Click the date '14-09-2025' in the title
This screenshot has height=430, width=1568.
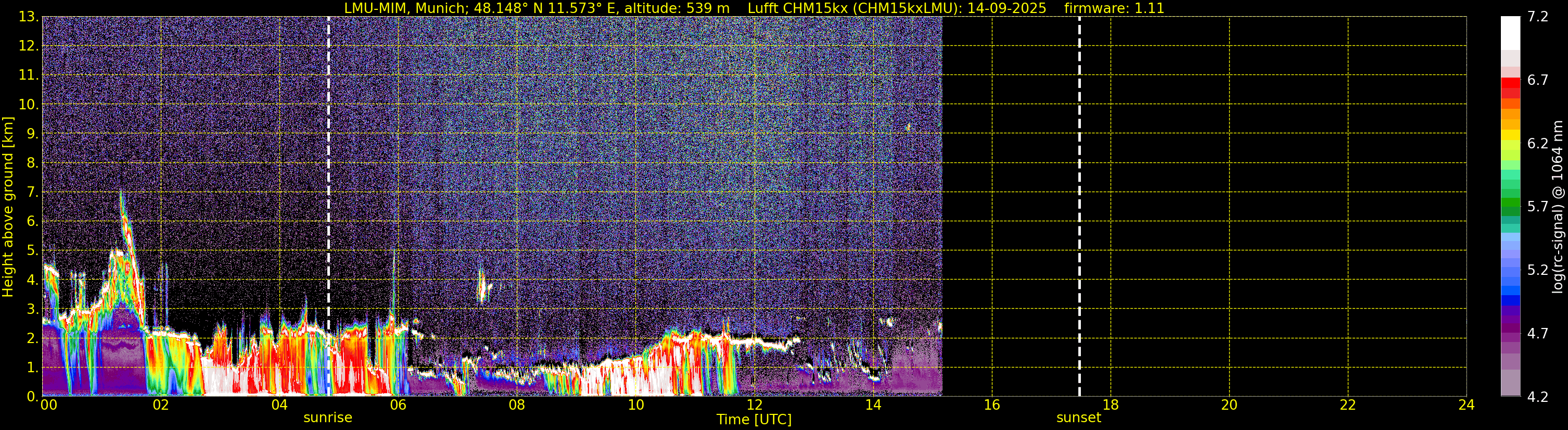(1007, 8)
